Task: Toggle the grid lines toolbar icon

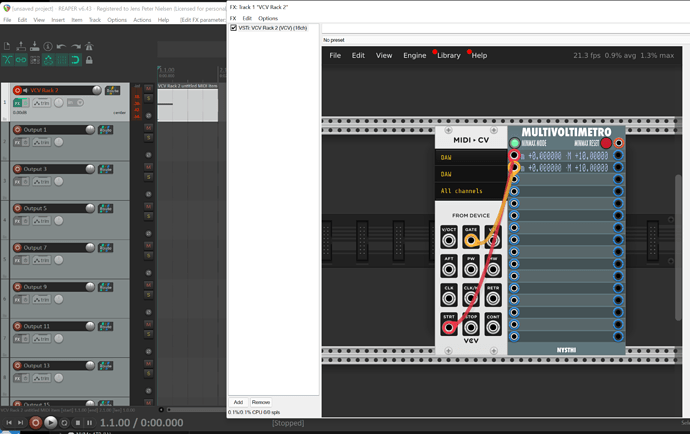Action: (62, 60)
